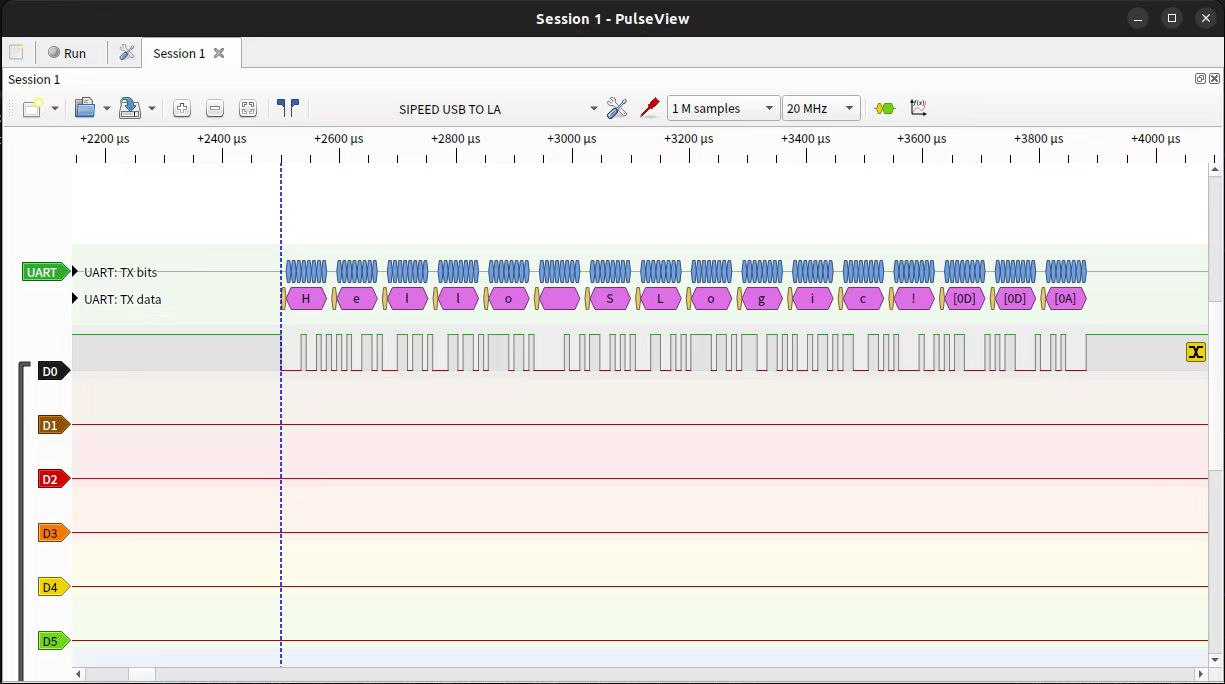Click the +3600 µs ruler mark
The image size is (1225, 684).
point(922,139)
